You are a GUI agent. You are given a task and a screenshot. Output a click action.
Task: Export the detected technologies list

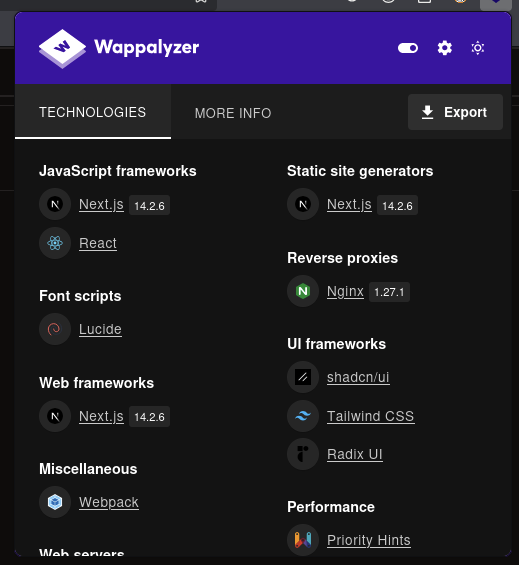pos(455,112)
